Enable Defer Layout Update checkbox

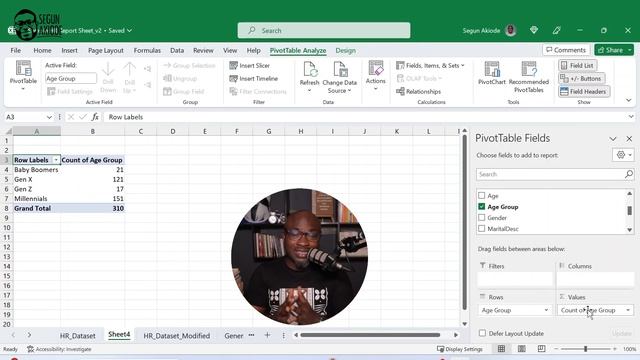[482, 333]
